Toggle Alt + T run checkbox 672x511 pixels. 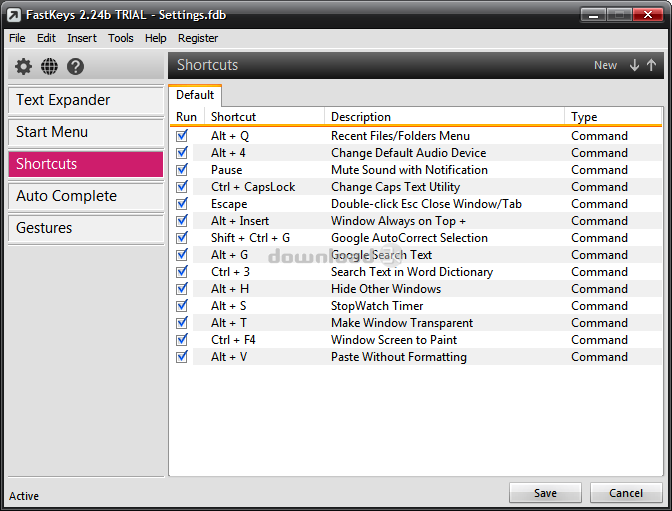click(182, 323)
